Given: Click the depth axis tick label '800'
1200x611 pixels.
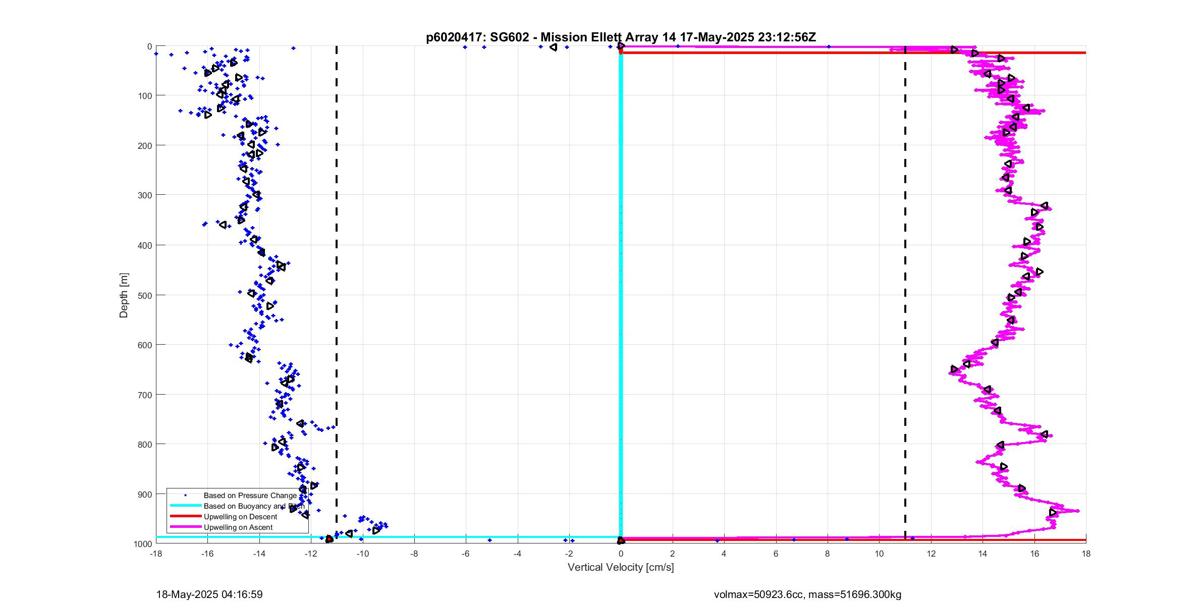Looking at the screenshot, I should 144,444.
